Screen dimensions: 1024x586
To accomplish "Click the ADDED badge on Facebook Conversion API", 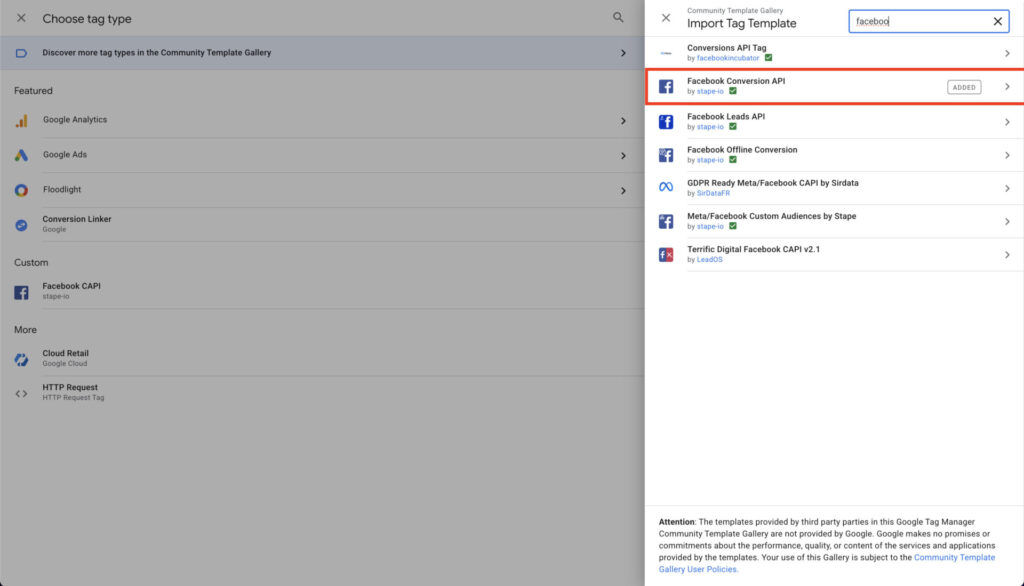I will coord(964,87).
